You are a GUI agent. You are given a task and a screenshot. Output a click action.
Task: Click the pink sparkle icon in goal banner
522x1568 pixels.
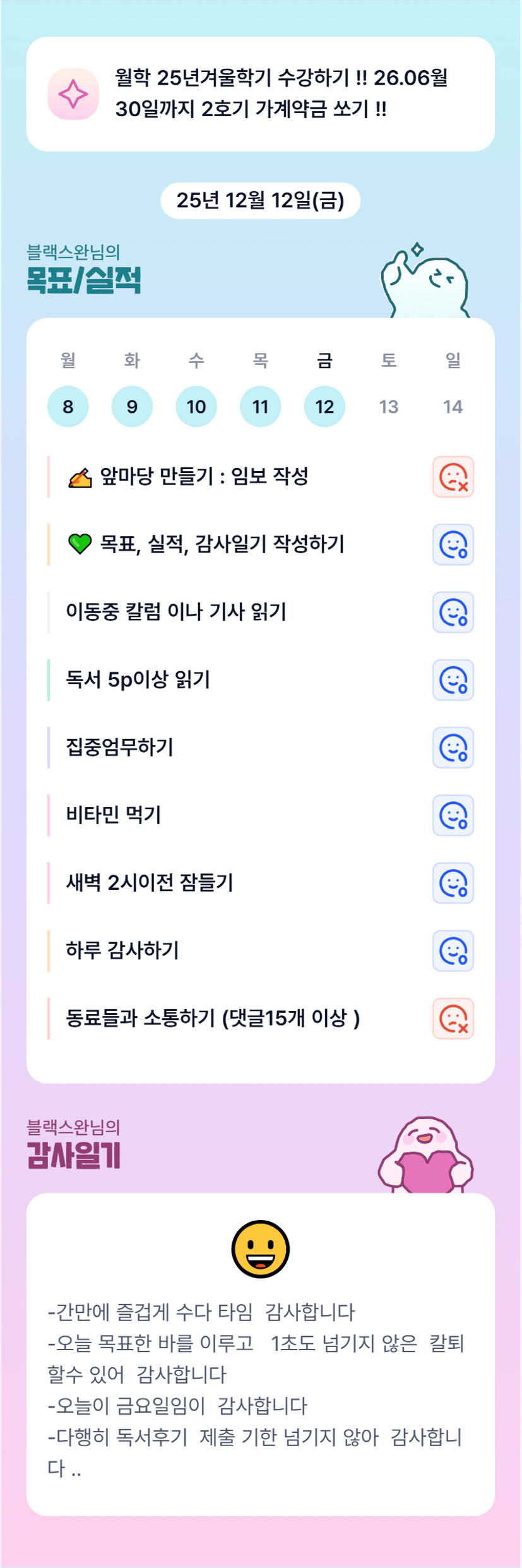click(x=73, y=94)
